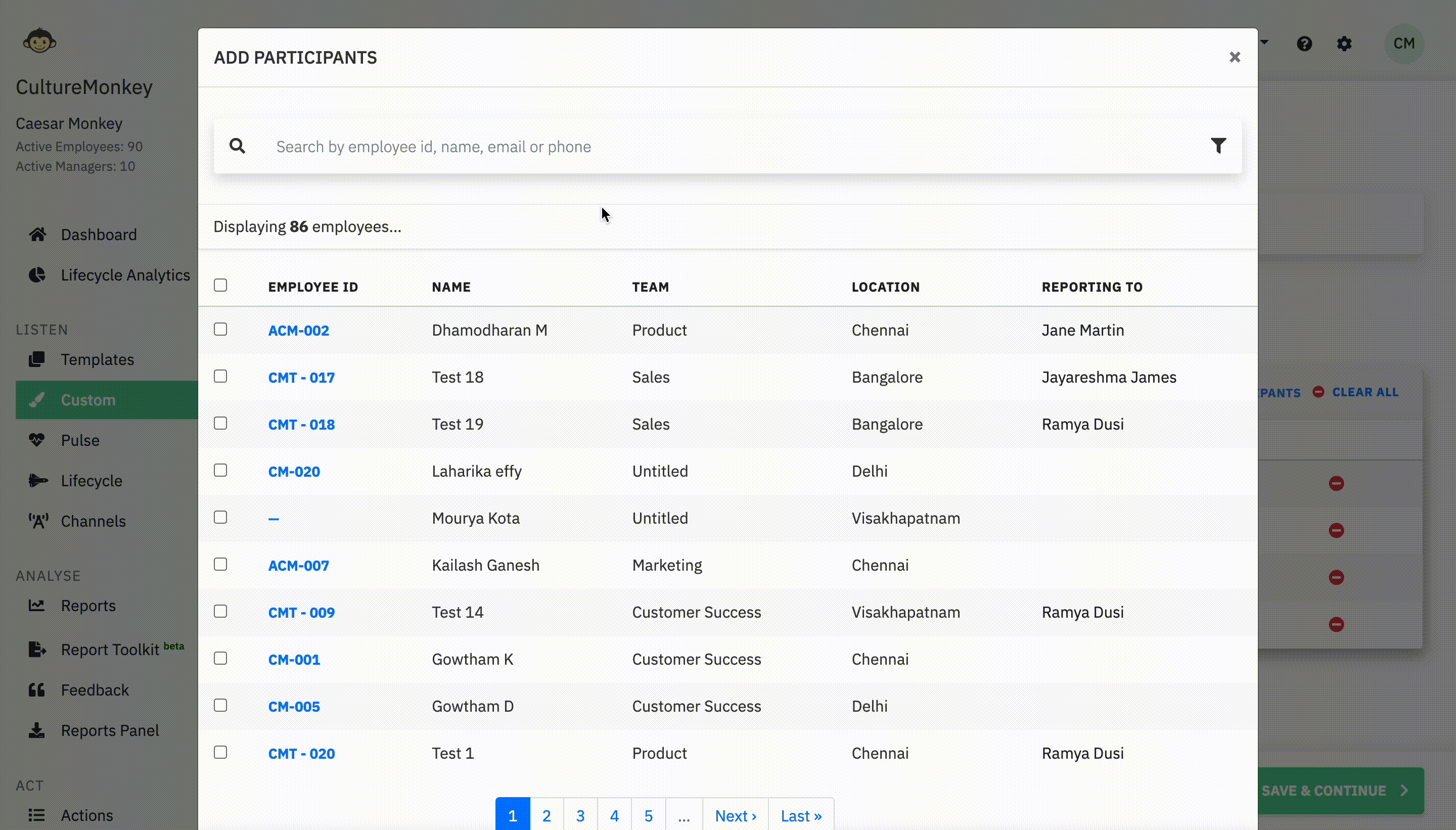Viewport: 1456px width, 830px height.
Task: Open the ACM-002 employee link
Action: tap(299, 331)
